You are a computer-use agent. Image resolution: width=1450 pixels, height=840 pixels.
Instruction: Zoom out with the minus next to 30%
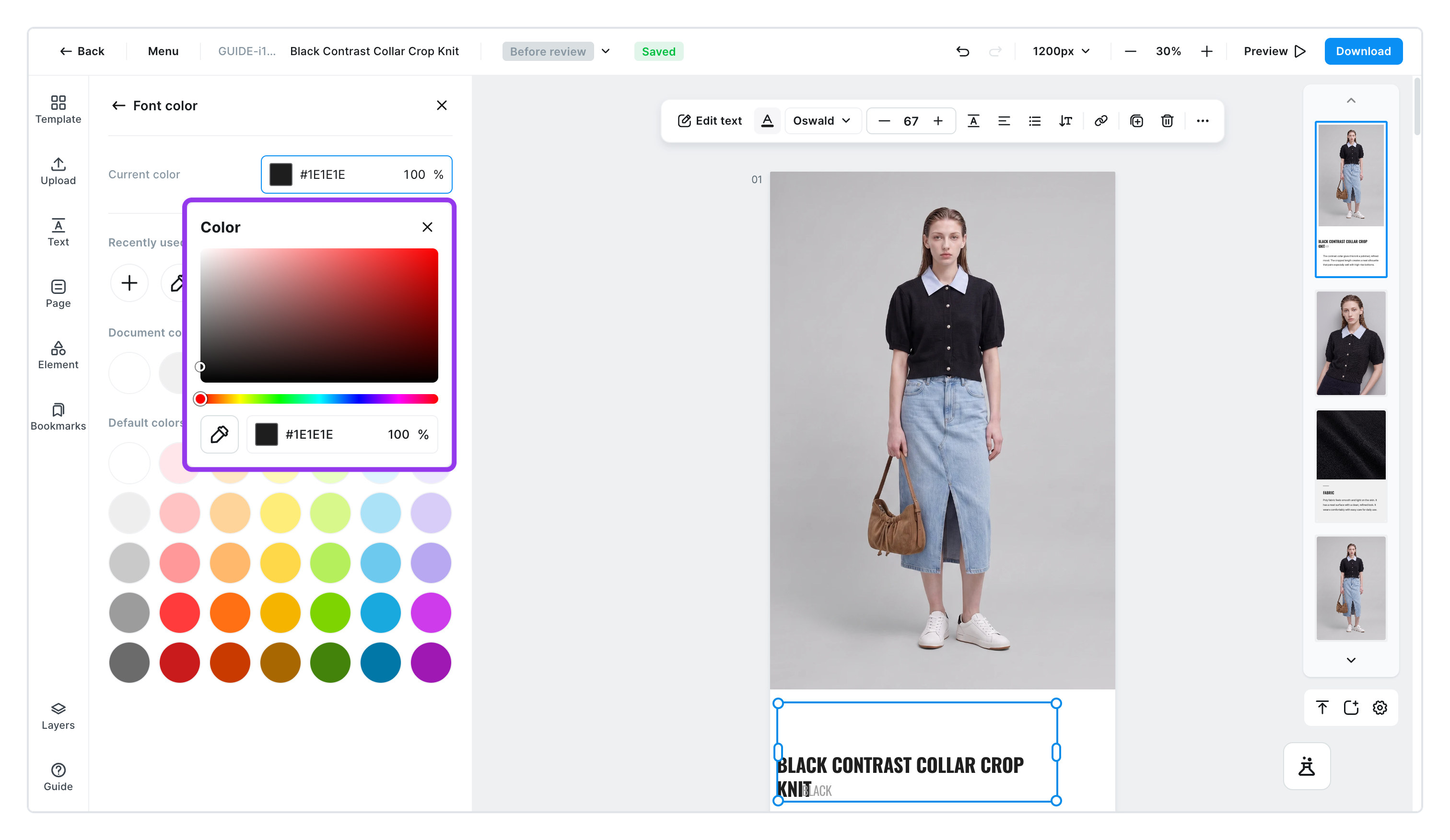click(1130, 51)
